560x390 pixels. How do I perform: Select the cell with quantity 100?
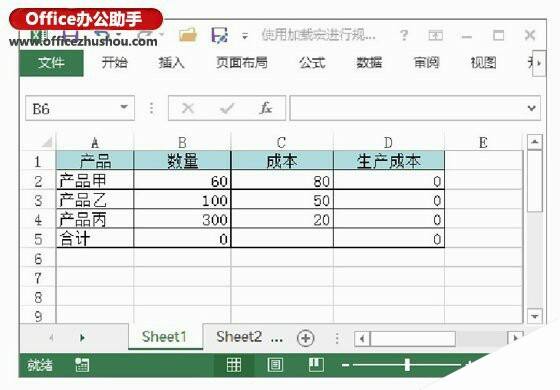pos(182,200)
